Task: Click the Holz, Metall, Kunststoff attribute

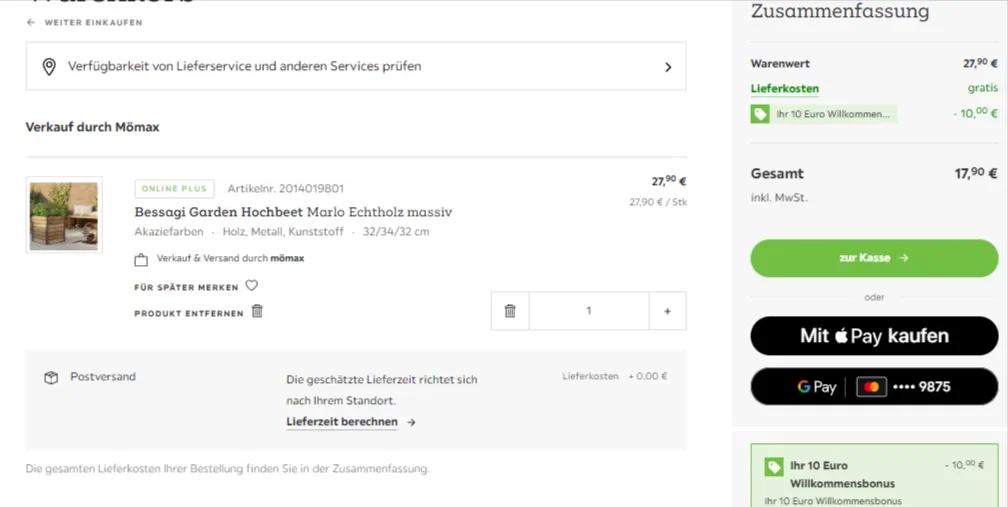Action: pos(283,232)
